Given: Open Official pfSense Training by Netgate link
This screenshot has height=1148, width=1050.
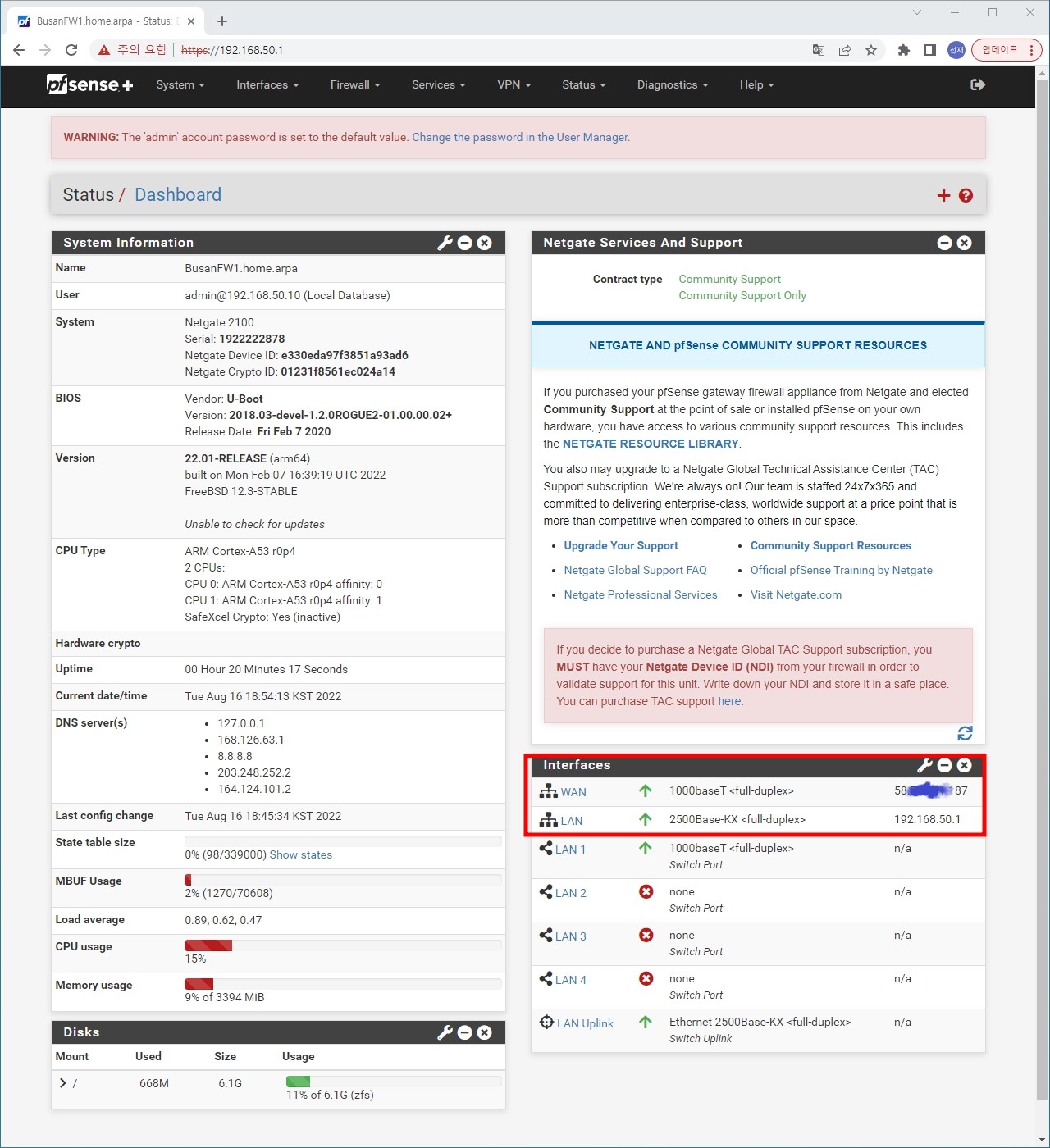Looking at the screenshot, I should coord(842,570).
